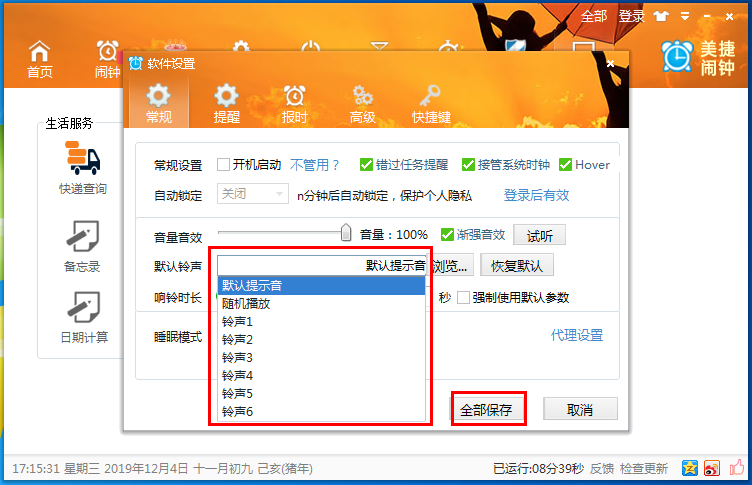Click the skin T-shirt icon in title bar

click(x=661, y=16)
